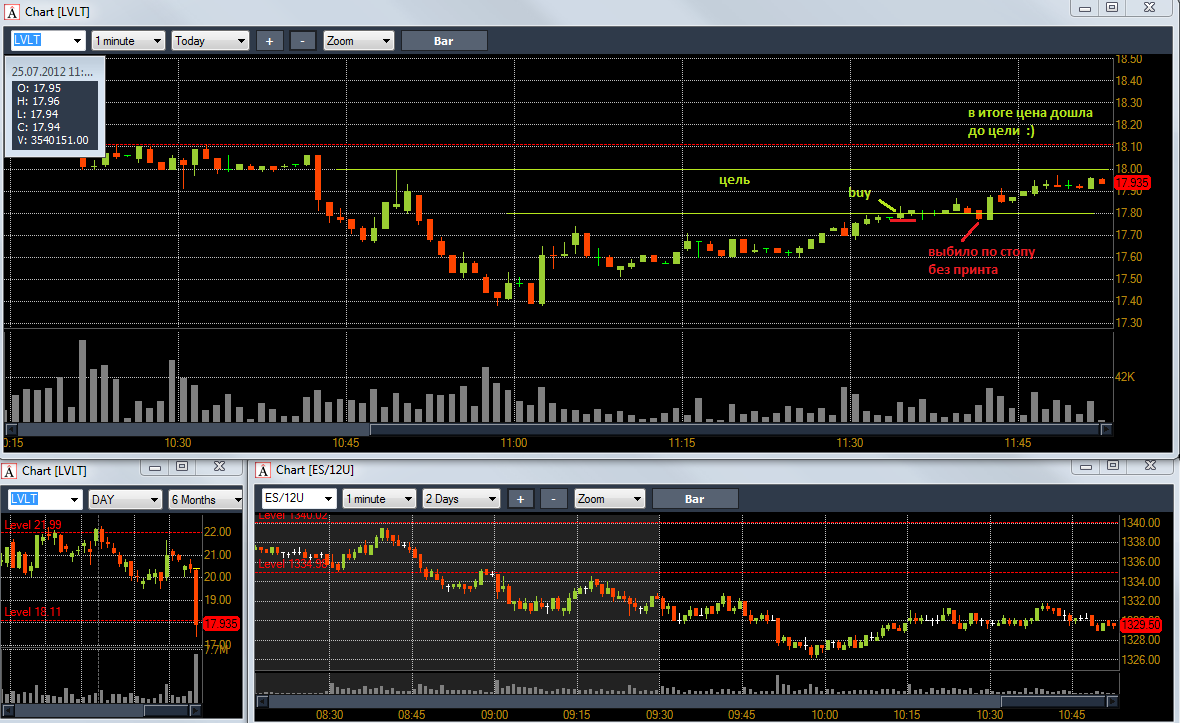The width and height of the screenshot is (1180, 723).
Task: Click the horizontal scrollbar thumb of small LVLT chart
Action: (166, 710)
